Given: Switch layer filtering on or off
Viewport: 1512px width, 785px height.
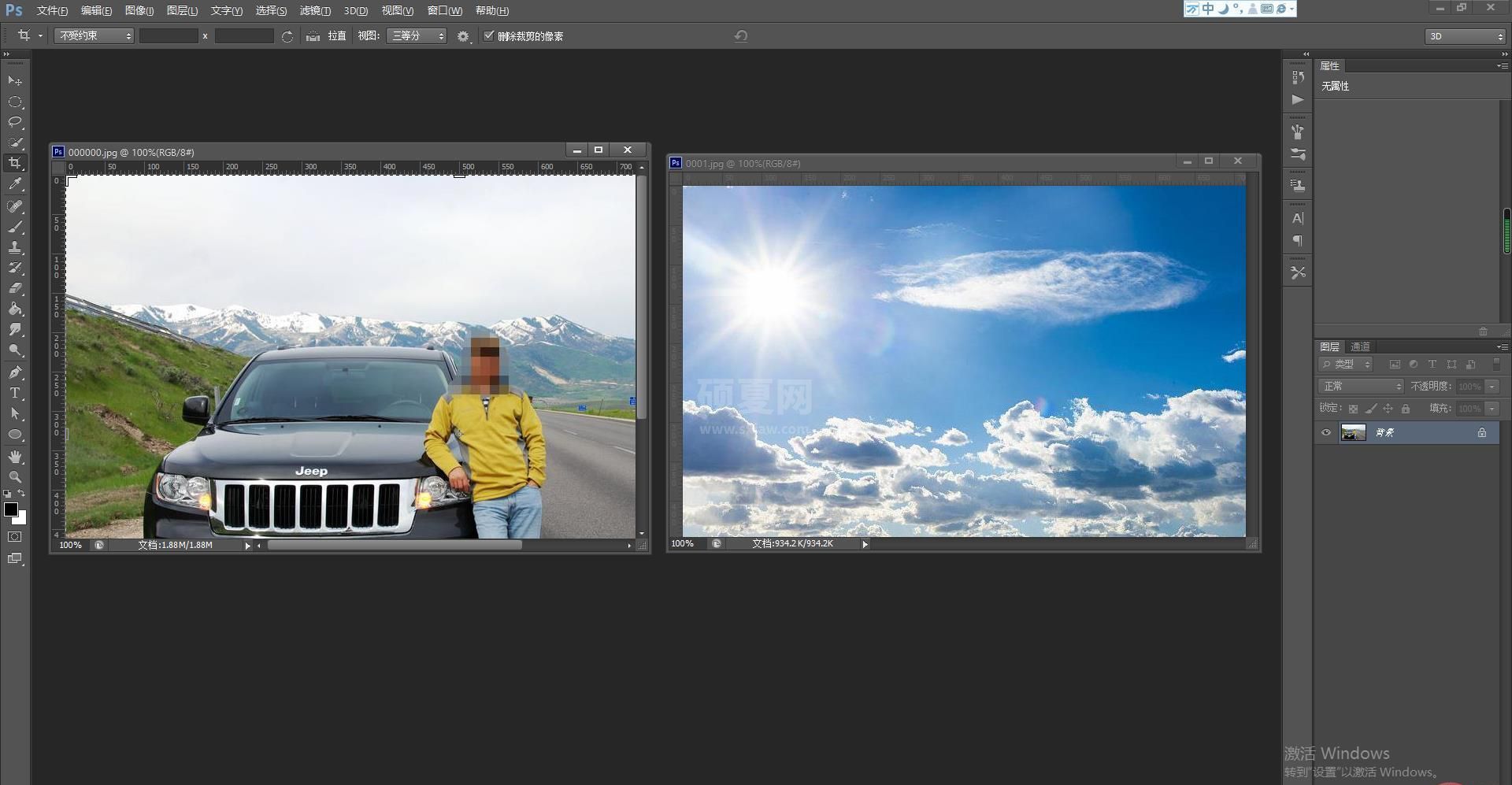Looking at the screenshot, I should (1496, 364).
